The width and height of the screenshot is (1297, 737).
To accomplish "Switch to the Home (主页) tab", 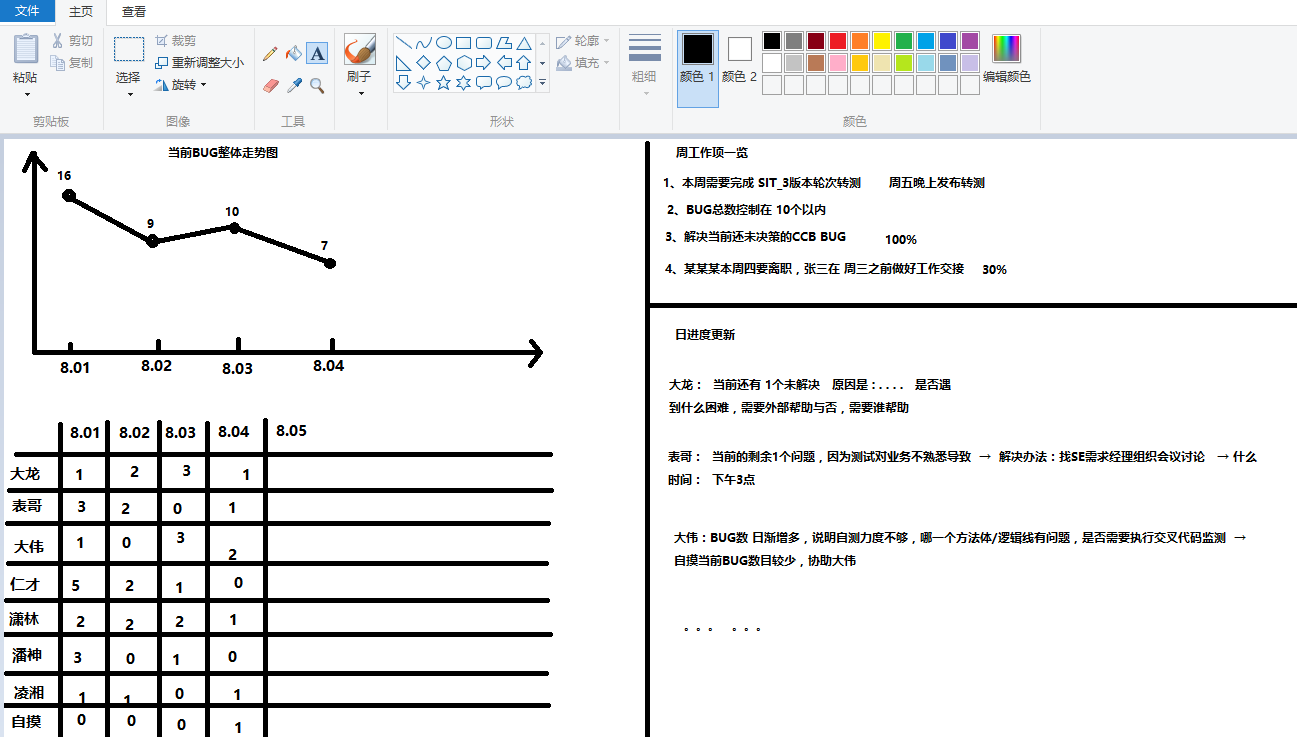I will [81, 11].
